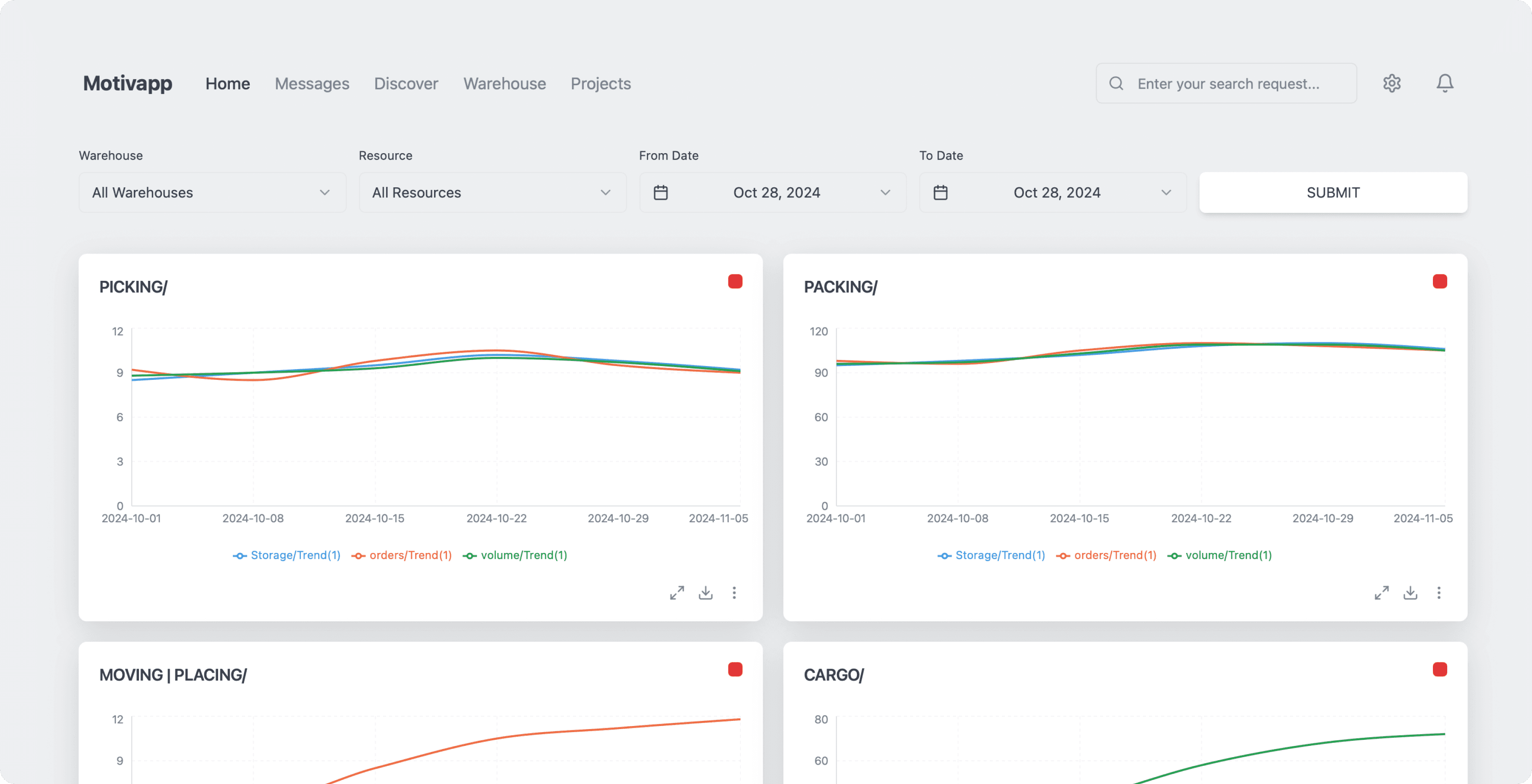Open the All Warehouses dropdown
Viewport: 1532px width, 784px height.
click(212, 193)
